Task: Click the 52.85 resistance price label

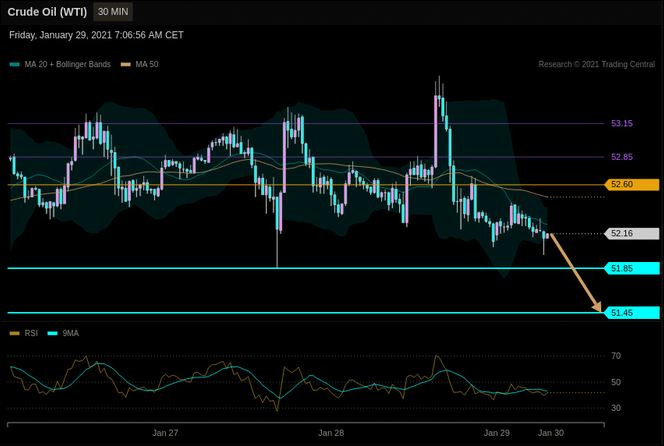Action: pos(622,157)
